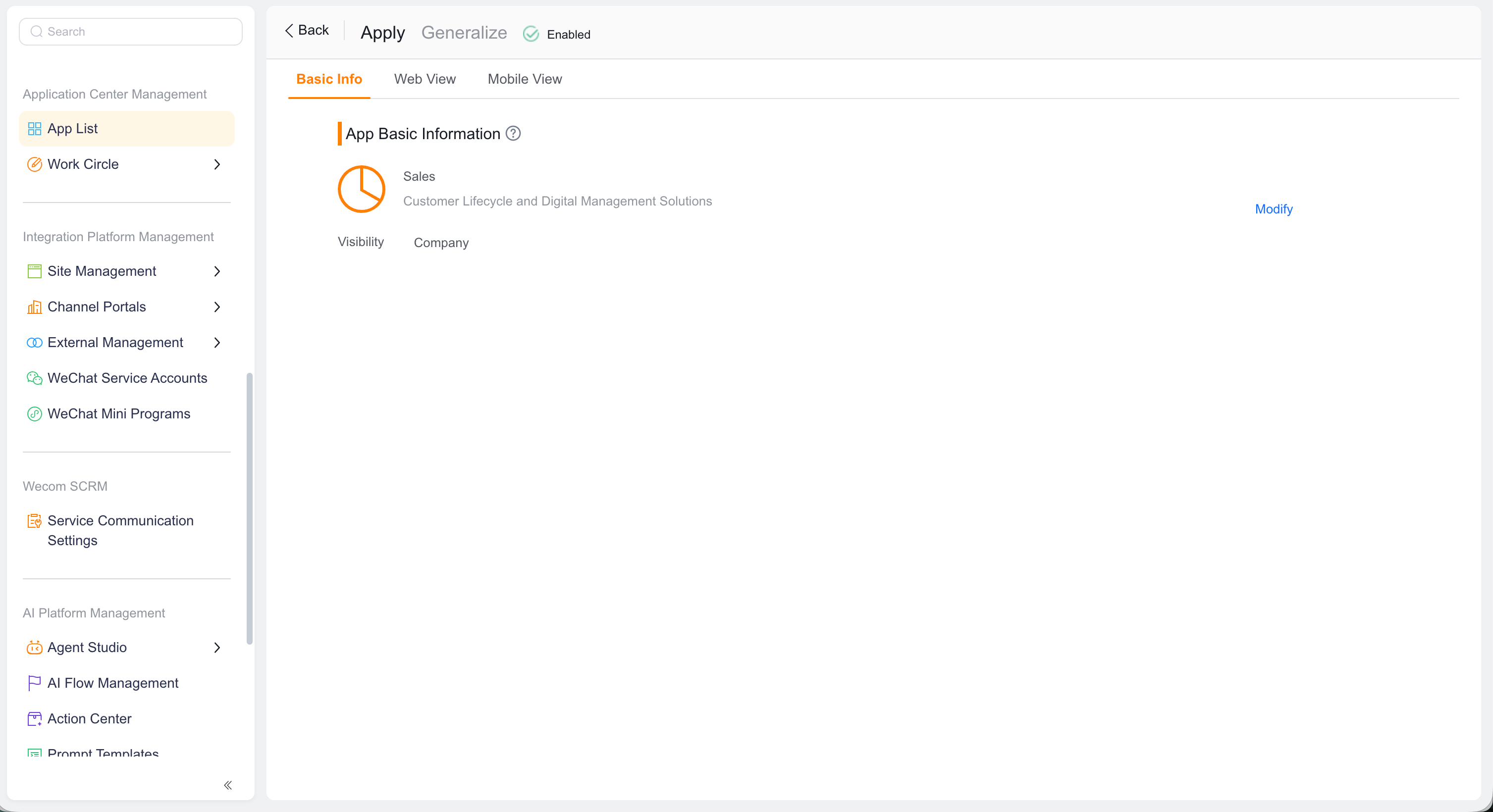The height and width of the screenshot is (812, 1493).
Task: Open App List in sidebar
Action: pyautogui.click(x=127, y=129)
